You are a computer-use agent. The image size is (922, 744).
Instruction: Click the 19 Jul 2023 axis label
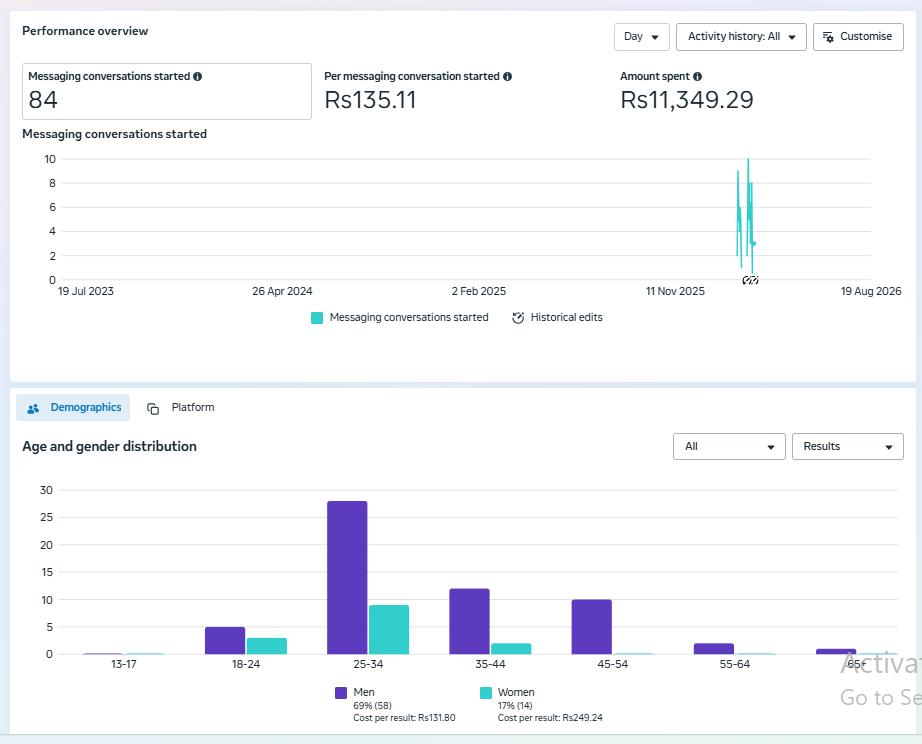pos(86,291)
